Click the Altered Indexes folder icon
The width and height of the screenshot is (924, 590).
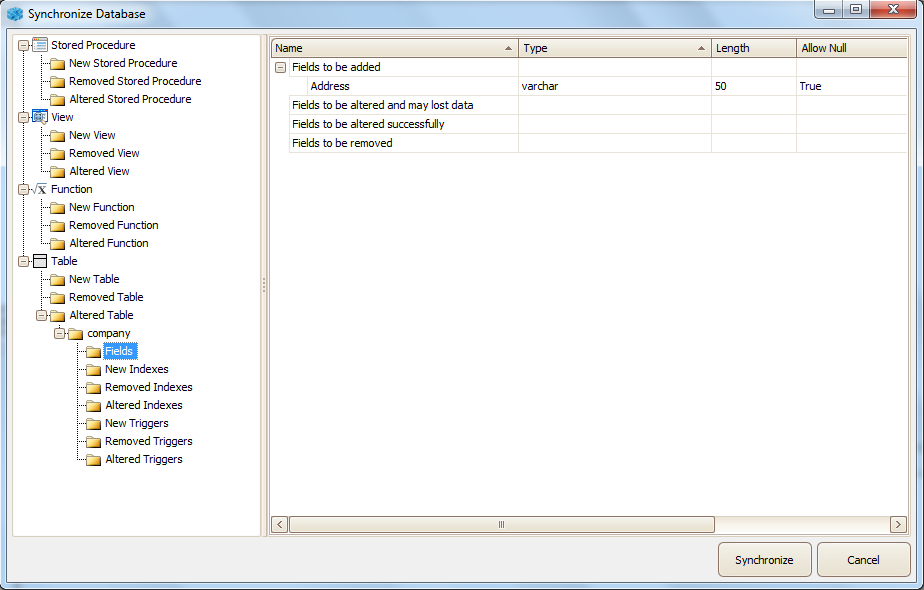pos(93,406)
